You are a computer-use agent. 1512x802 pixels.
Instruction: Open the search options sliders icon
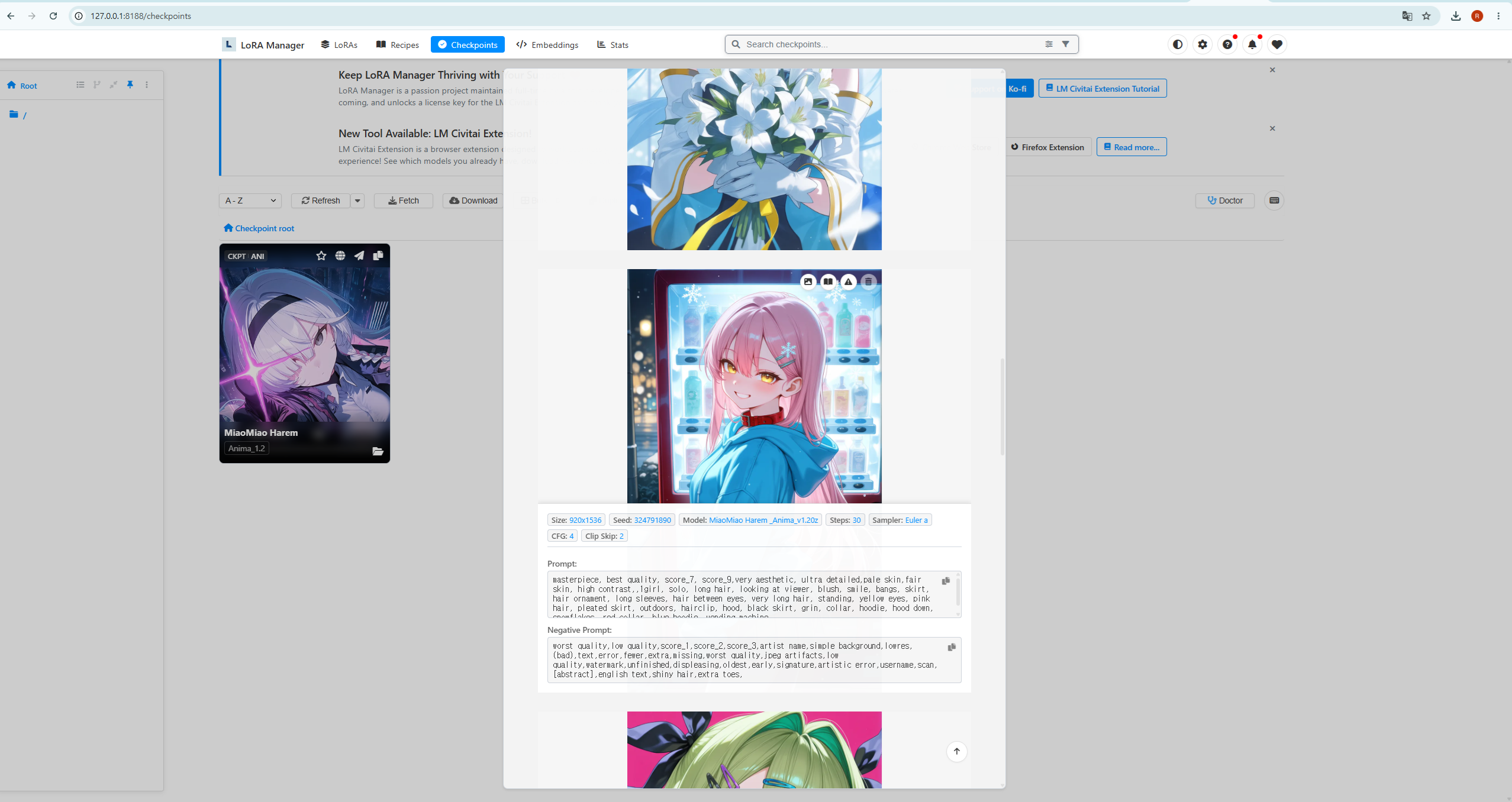click(x=1049, y=44)
